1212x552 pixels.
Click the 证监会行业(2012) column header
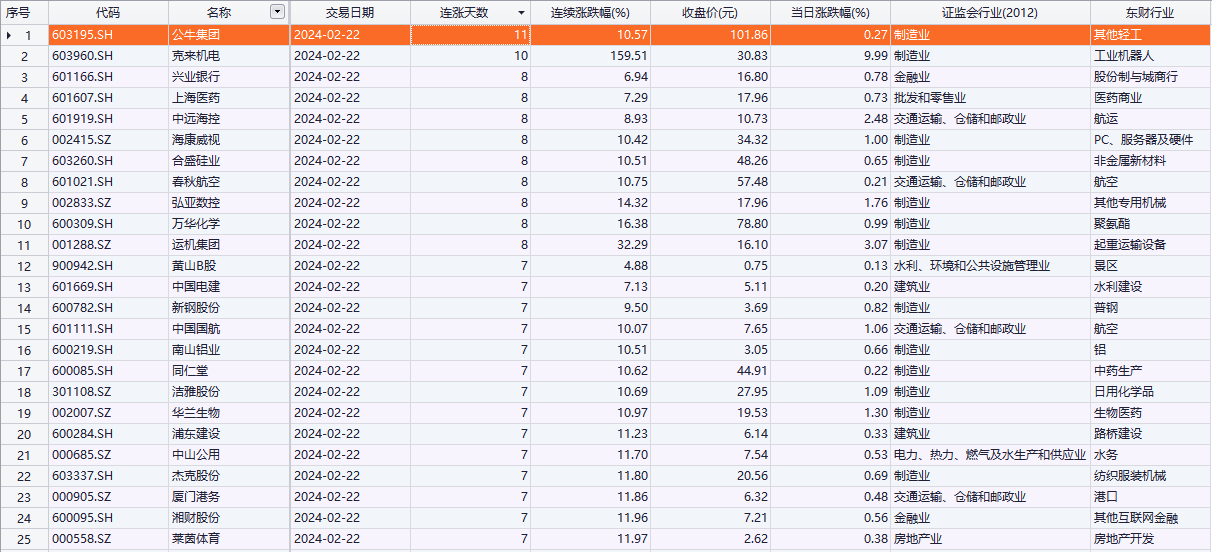point(989,13)
